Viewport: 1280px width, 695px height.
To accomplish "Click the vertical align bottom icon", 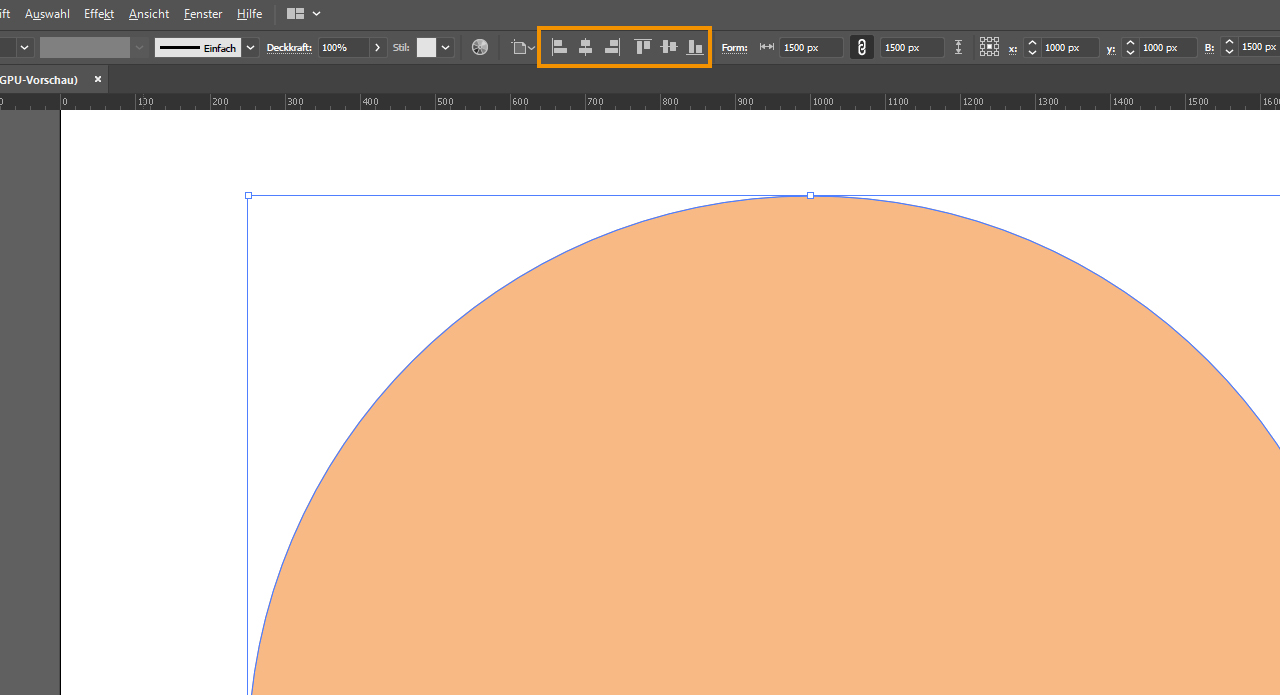I will click(x=695, y=47).
